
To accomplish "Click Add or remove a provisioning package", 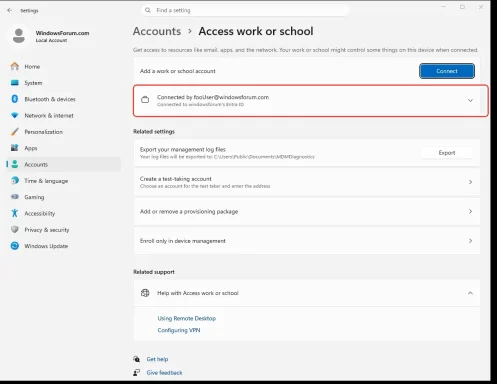I will (x=189, y=211).
